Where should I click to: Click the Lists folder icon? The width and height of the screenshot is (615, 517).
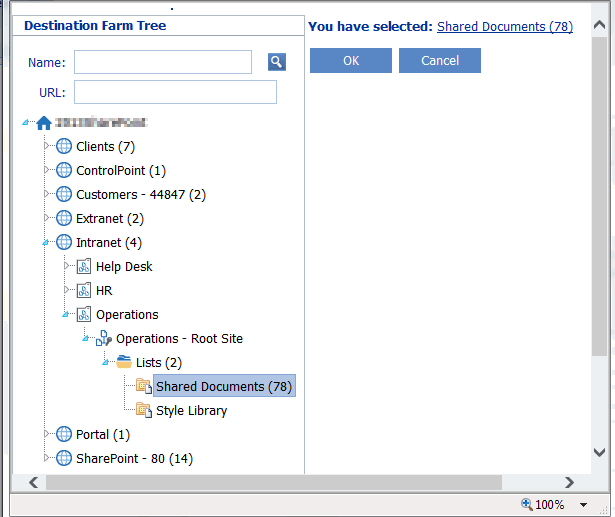coord(124,362)
